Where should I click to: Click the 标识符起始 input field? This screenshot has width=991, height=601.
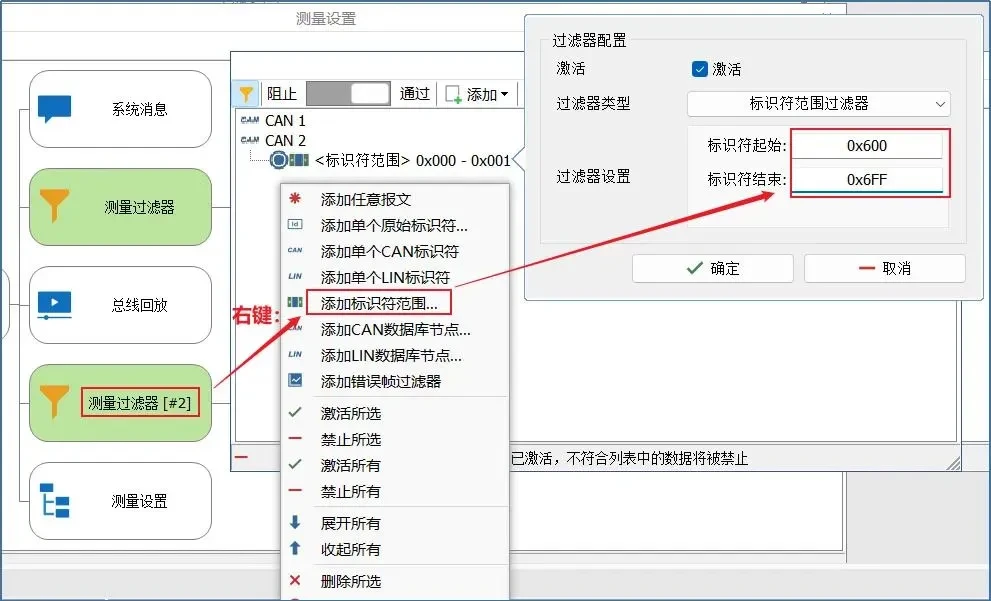click(866, 146)
